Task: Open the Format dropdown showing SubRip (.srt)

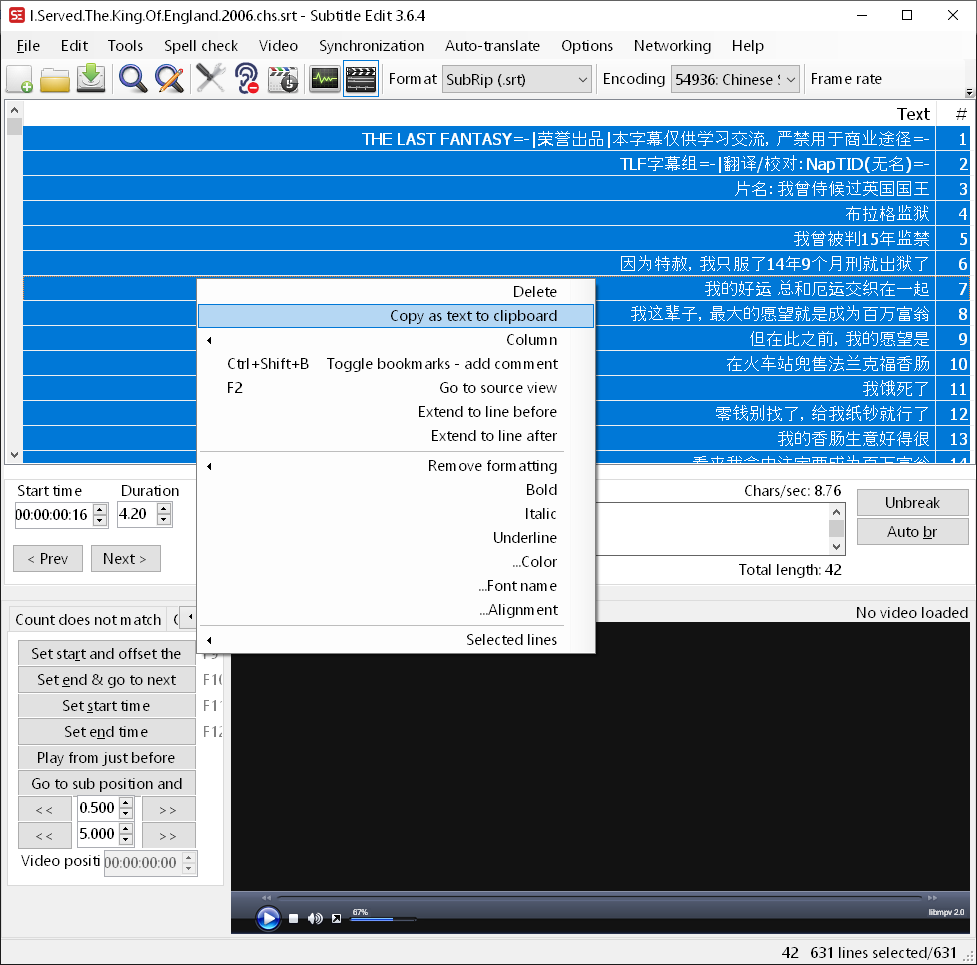Action: click(x=583, y=79)
